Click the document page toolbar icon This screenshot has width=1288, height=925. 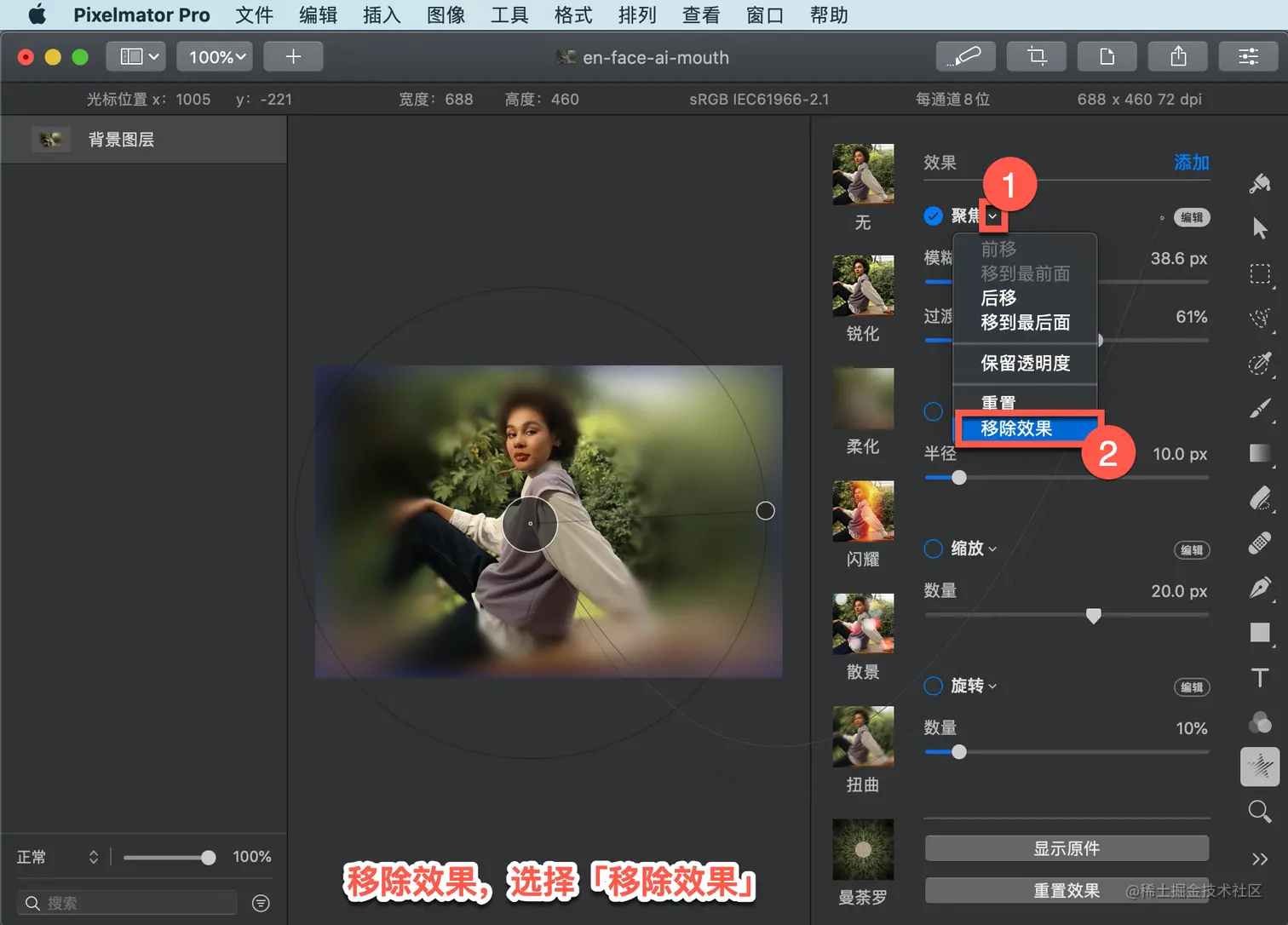1107,57
